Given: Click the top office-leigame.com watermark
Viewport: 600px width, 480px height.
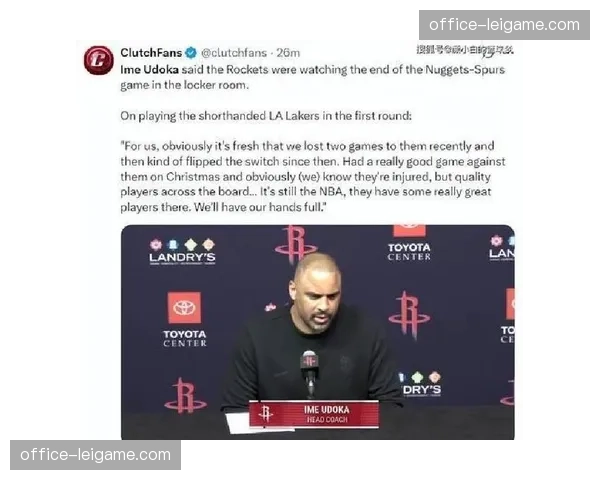Looking at the screenshot, I should [504, 25].
